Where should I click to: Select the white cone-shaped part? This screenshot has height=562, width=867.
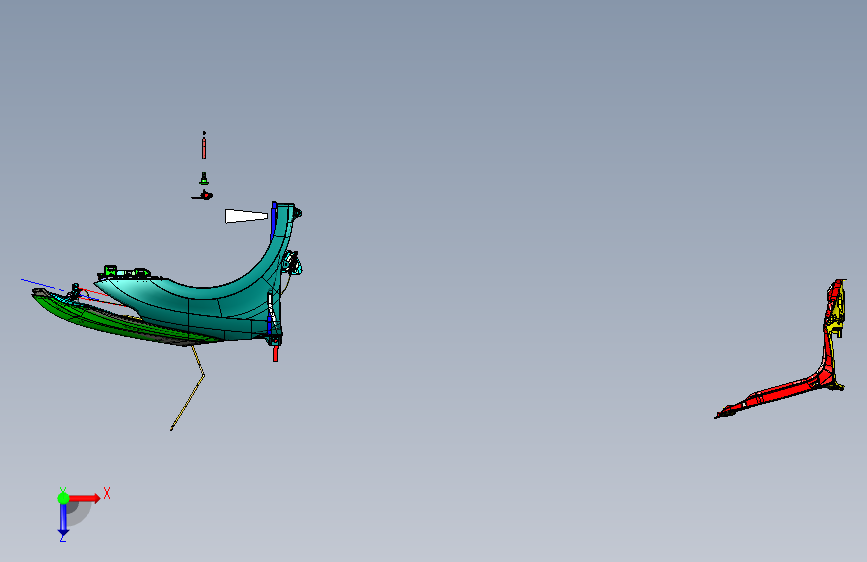click(246, 216)
